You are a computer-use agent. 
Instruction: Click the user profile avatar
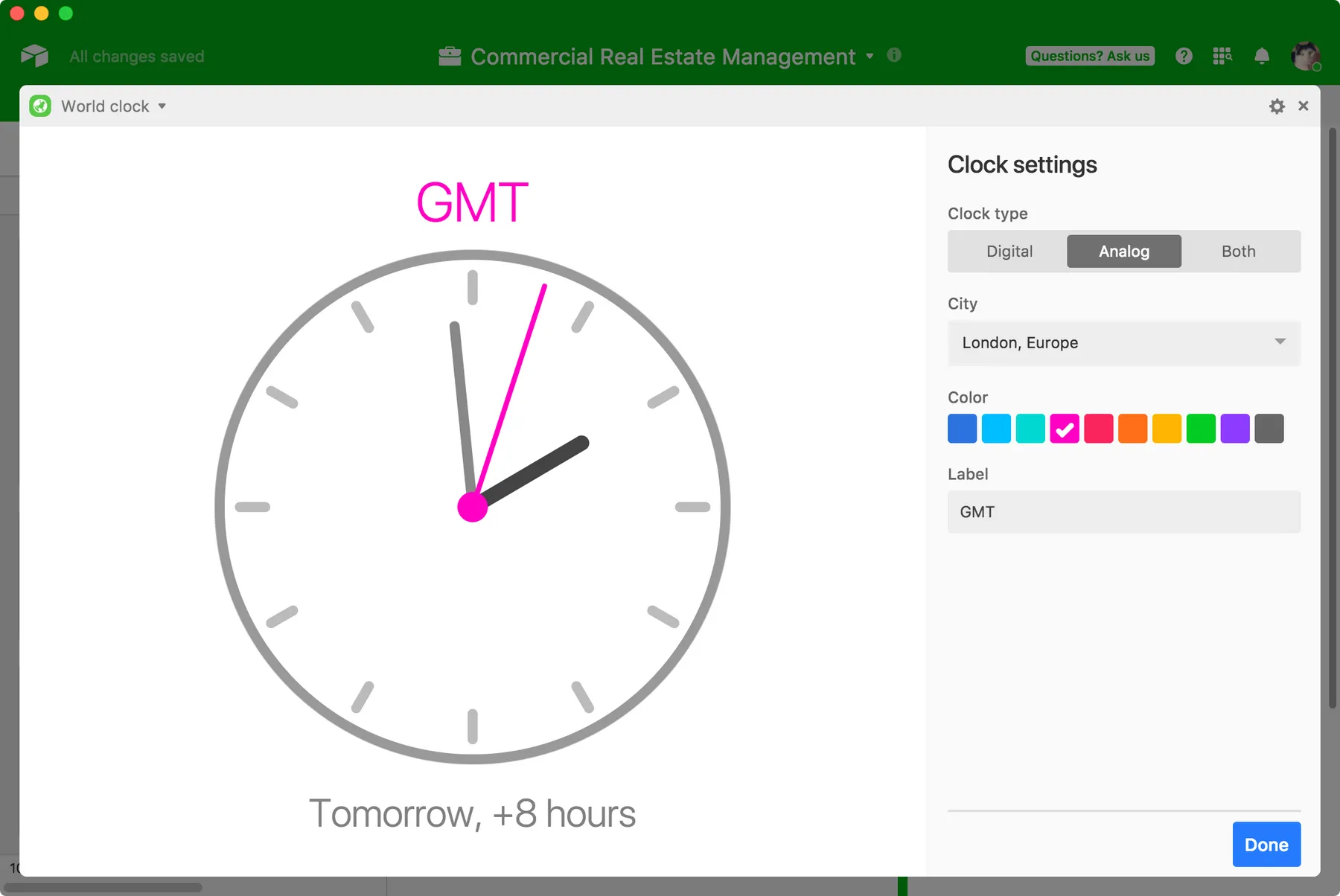(x=1305, y=56)
